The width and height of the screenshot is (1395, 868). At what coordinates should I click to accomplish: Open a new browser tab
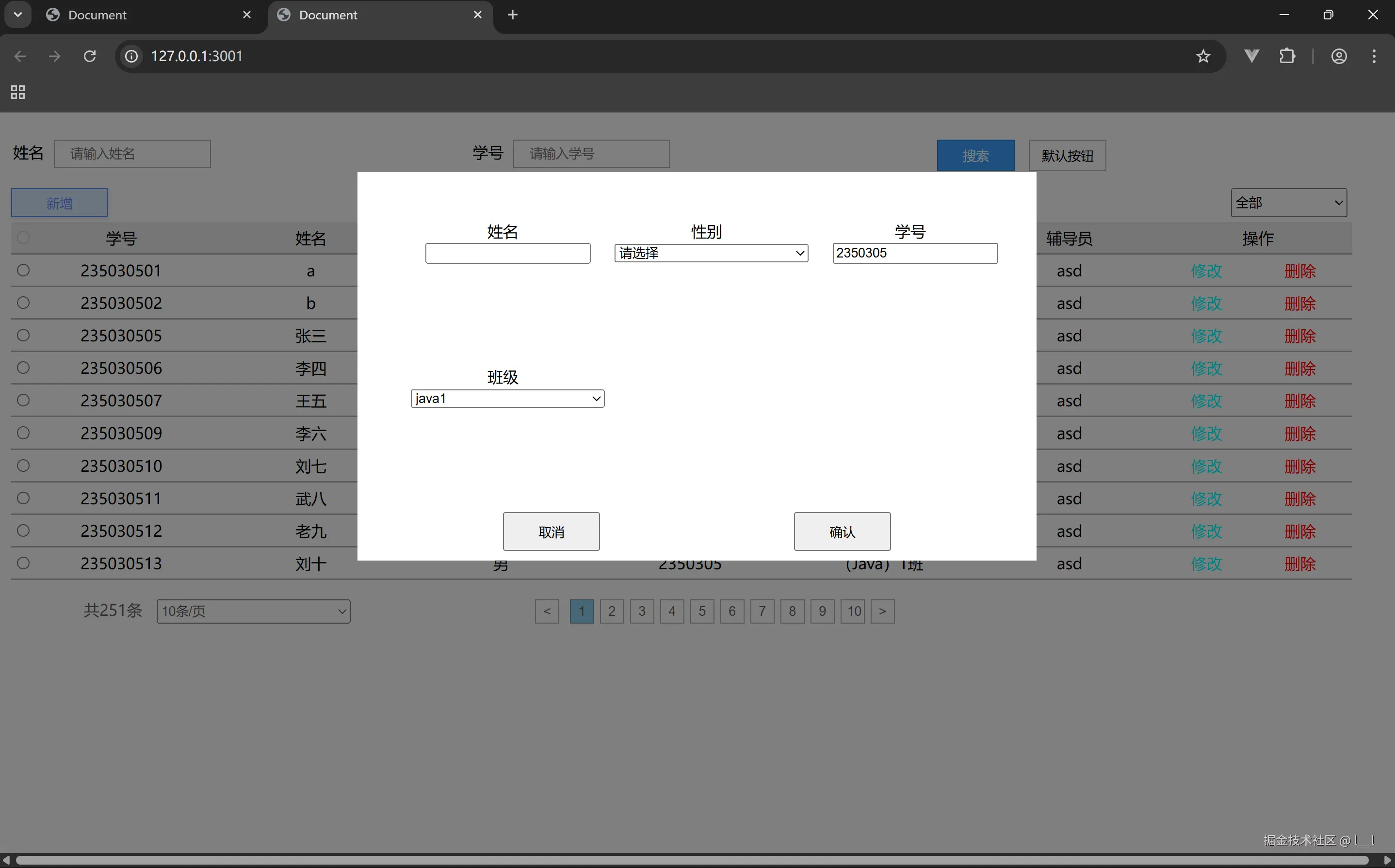point(513,15)
